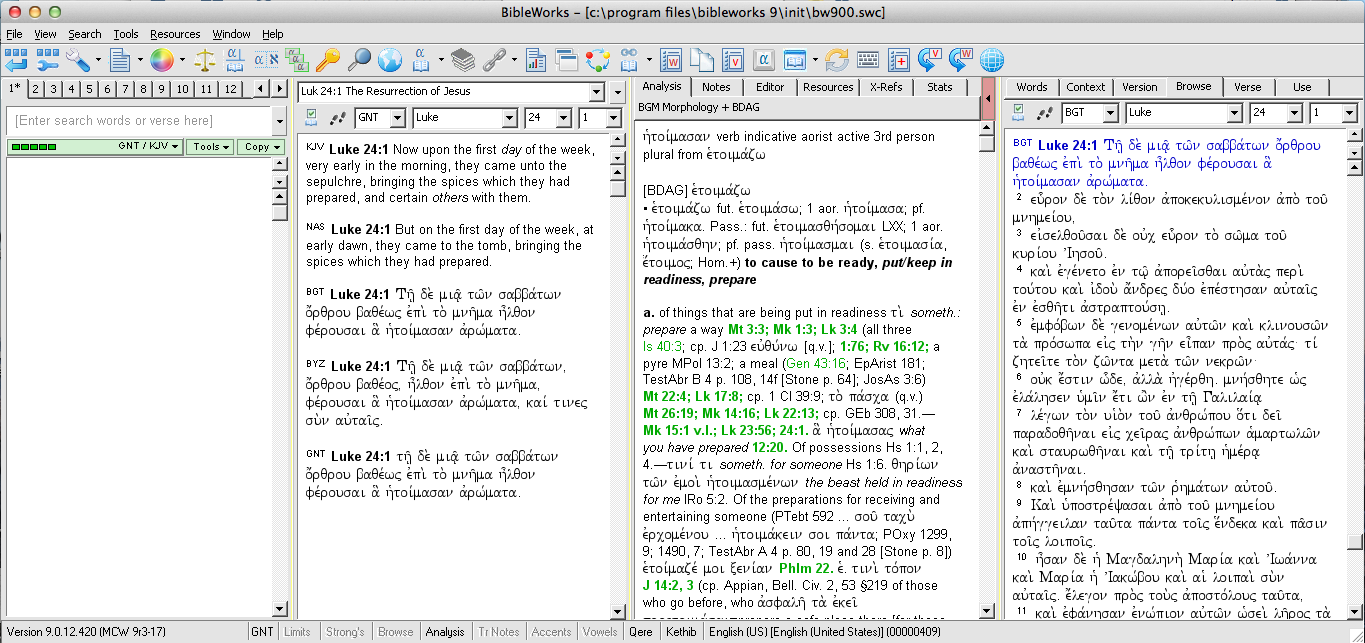Select the Words tab
This screenshot has width=1365, height=643.
[x=1032, y=87]
